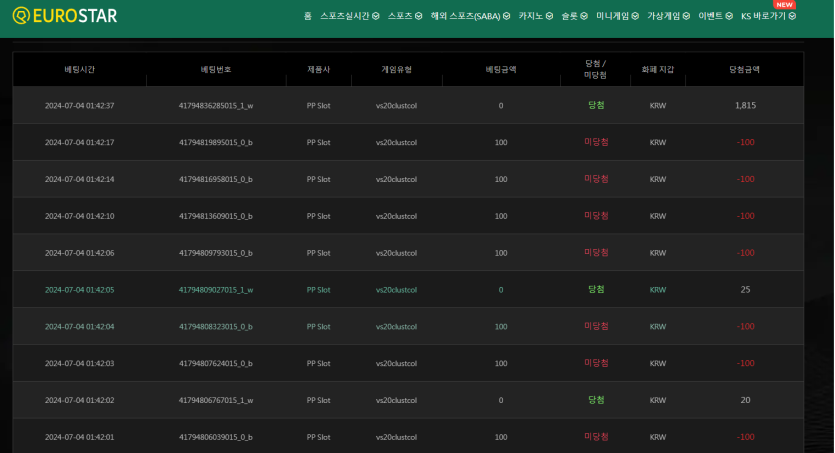Select bet number 41794806767015_1_w
Screen dimensions: 835x453
216,400
